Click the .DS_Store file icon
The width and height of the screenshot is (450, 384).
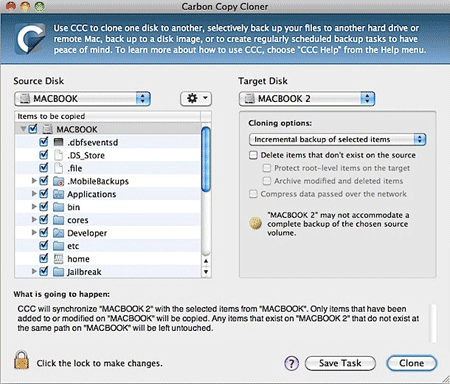[58, 155]
